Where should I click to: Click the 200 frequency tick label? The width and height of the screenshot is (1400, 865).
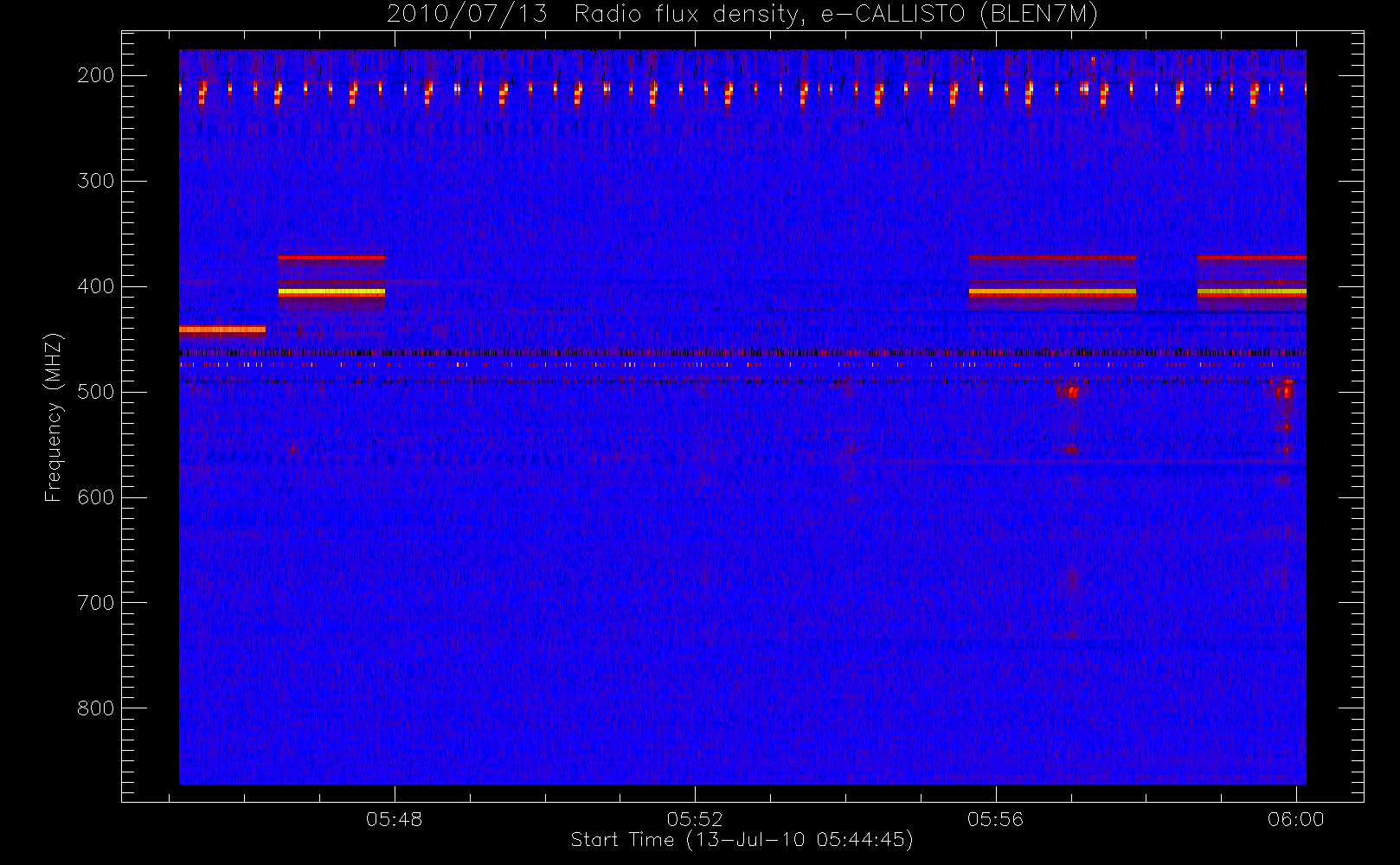[x=96, y=75]
